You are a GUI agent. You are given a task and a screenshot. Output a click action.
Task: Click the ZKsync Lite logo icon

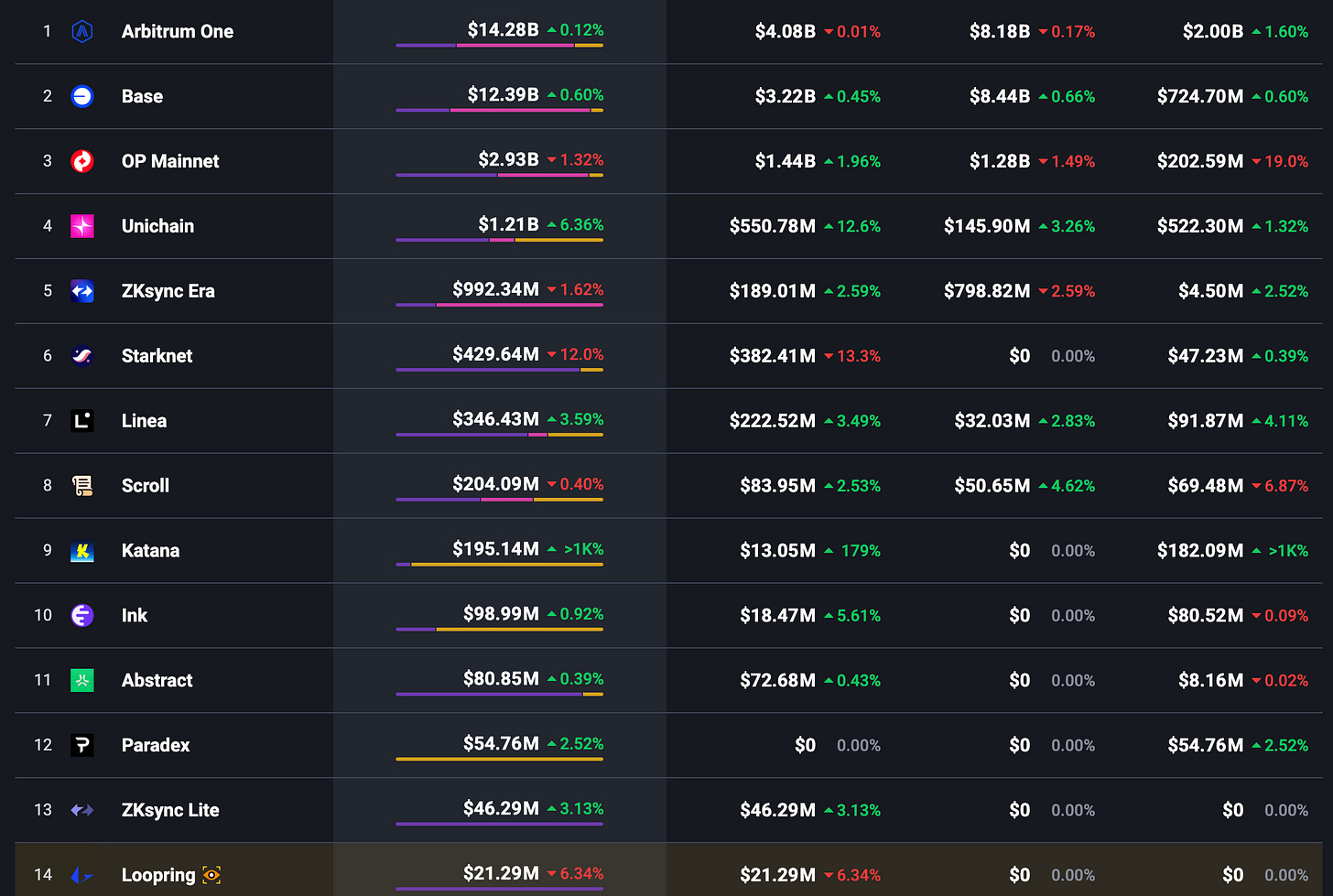[82, 811]
